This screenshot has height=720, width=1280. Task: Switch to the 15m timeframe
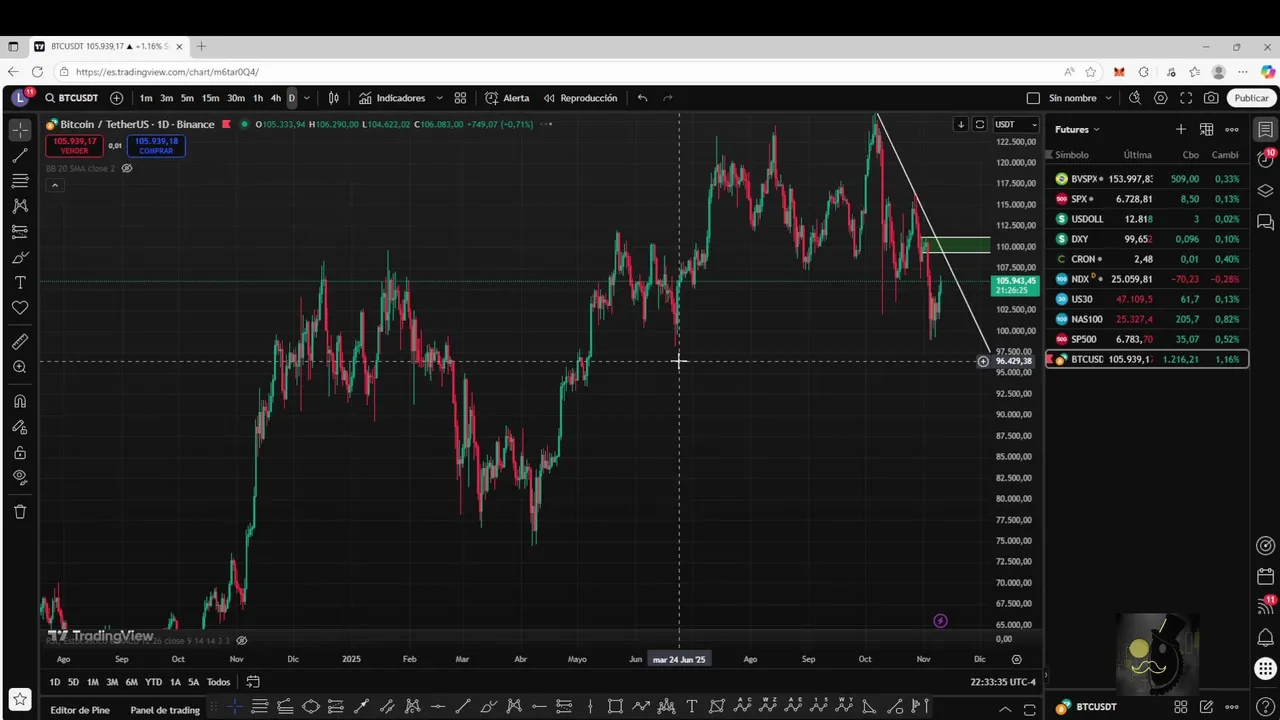210,98
